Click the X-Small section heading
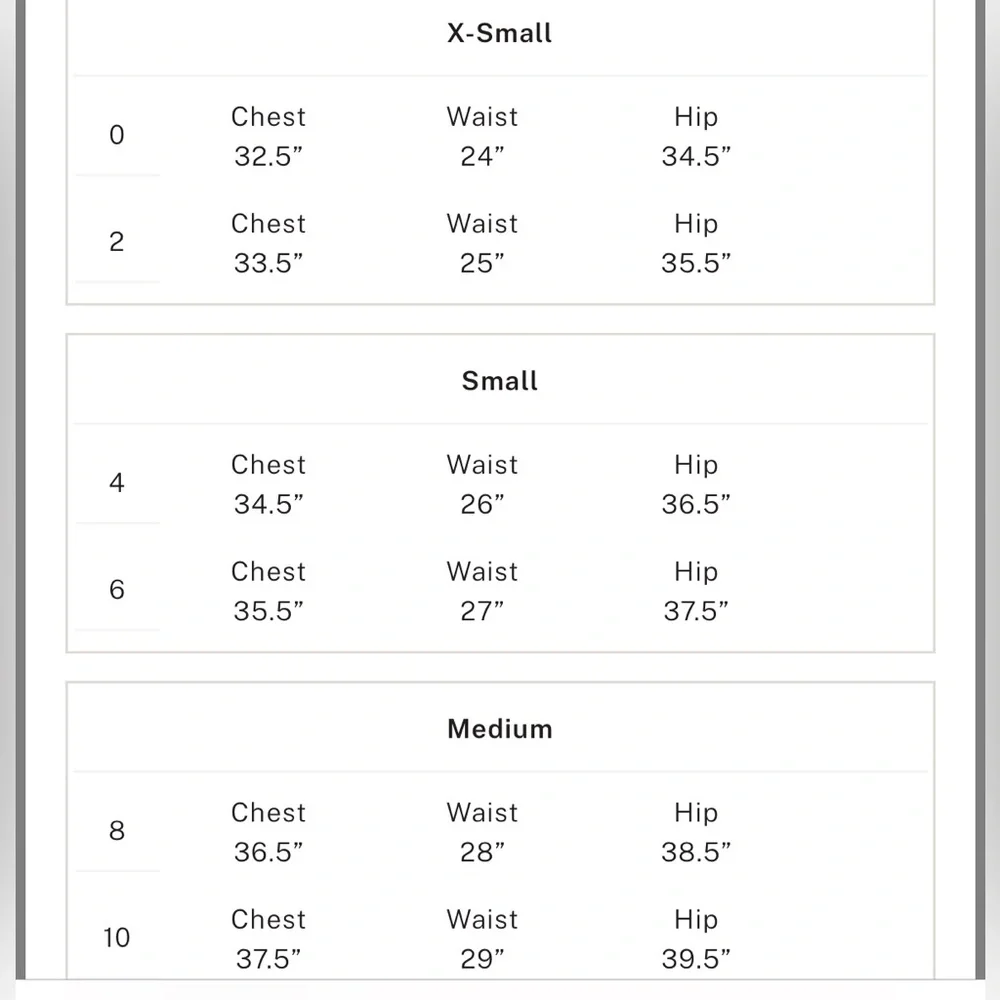The image size is (1000, 1000). pyautogui.click(x=499, y=33)
